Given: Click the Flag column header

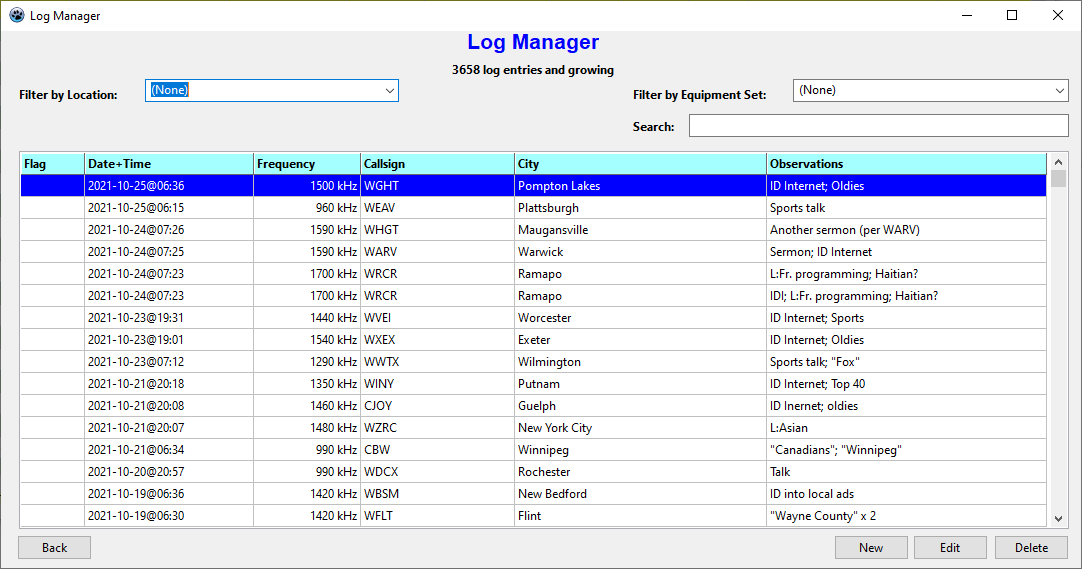Looking at the screenshot, I should (52, 164).
